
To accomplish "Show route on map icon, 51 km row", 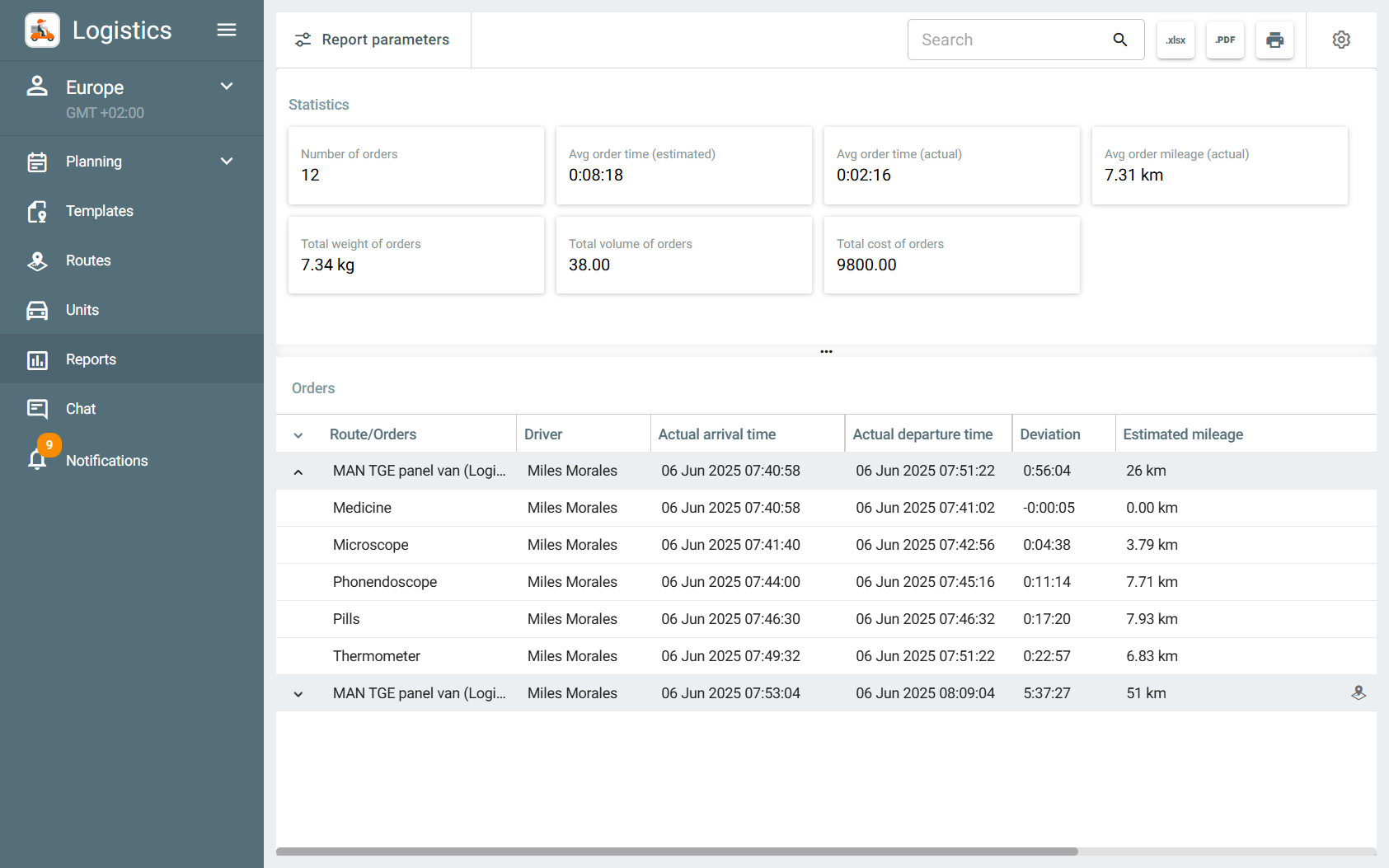I will pyautogui.click(x=1358, y=693).
